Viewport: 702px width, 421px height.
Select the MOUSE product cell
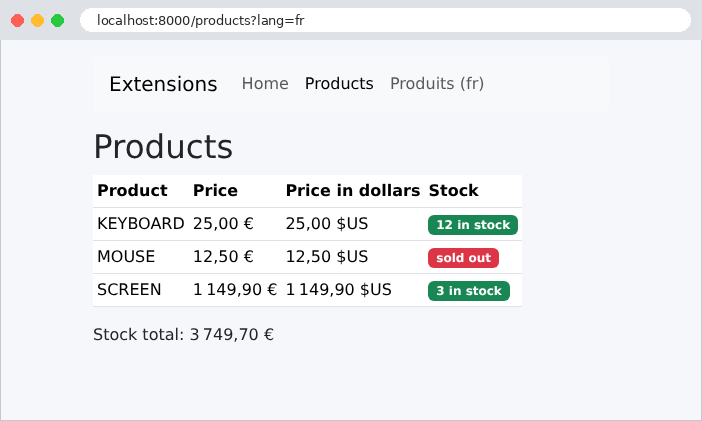coord(141,257)
